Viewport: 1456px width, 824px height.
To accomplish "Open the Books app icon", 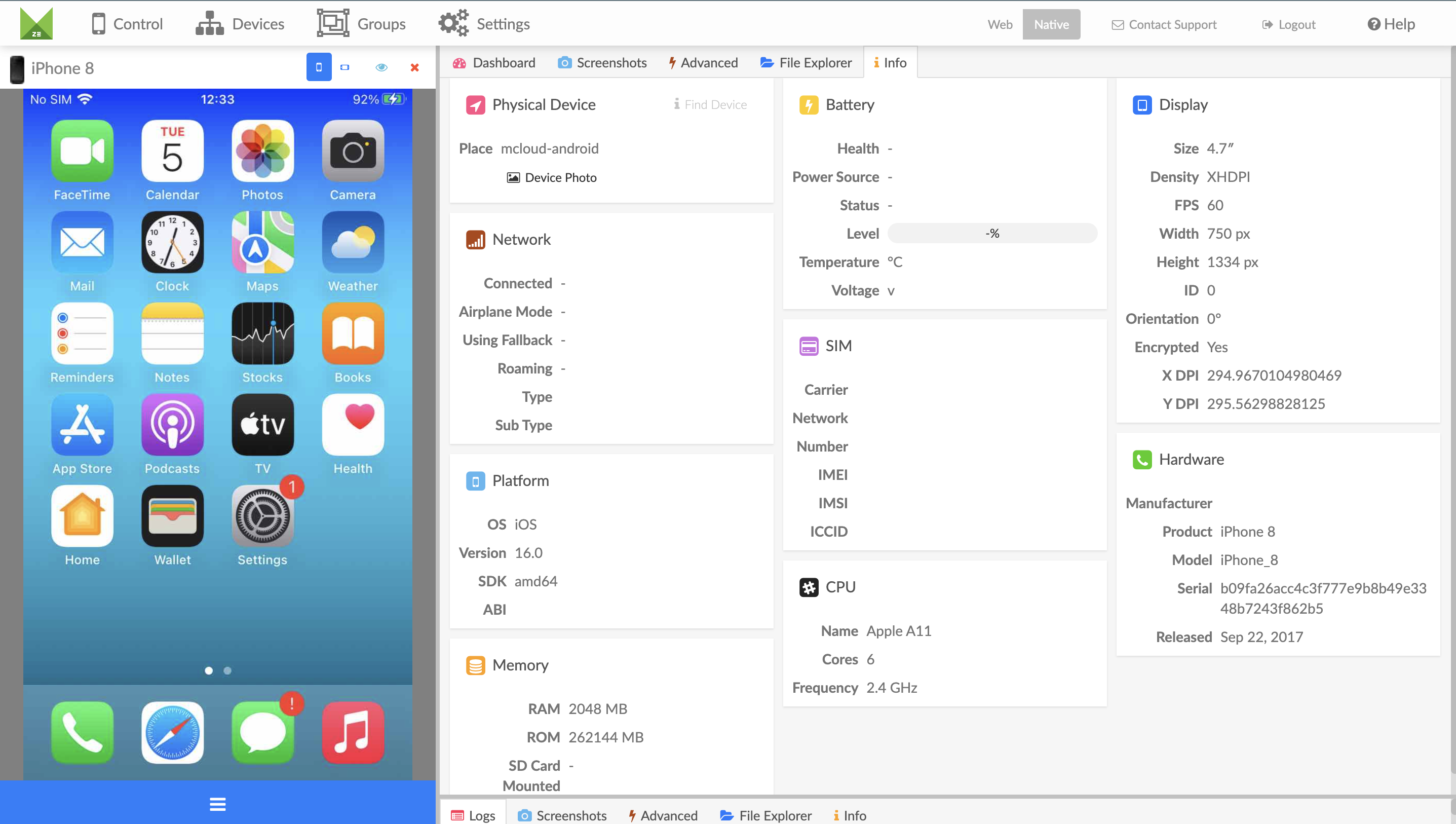I will [x=353, y=333].
